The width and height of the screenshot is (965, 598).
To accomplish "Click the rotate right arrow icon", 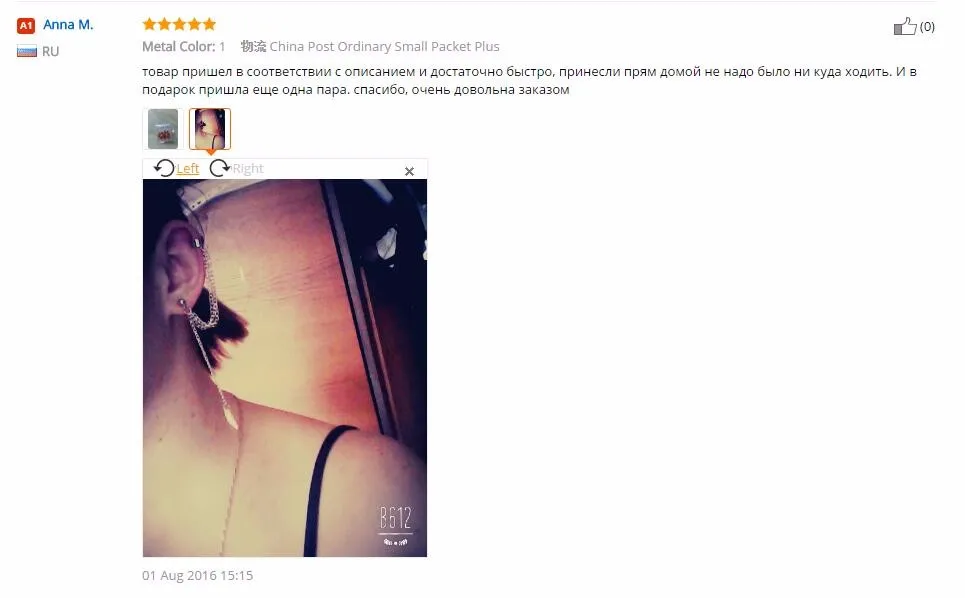I will coord(220,168).
